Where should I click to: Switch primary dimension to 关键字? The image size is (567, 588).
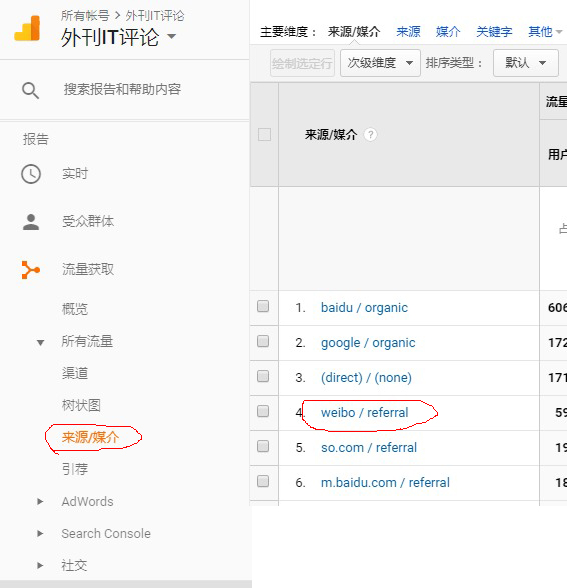point(494,32)
